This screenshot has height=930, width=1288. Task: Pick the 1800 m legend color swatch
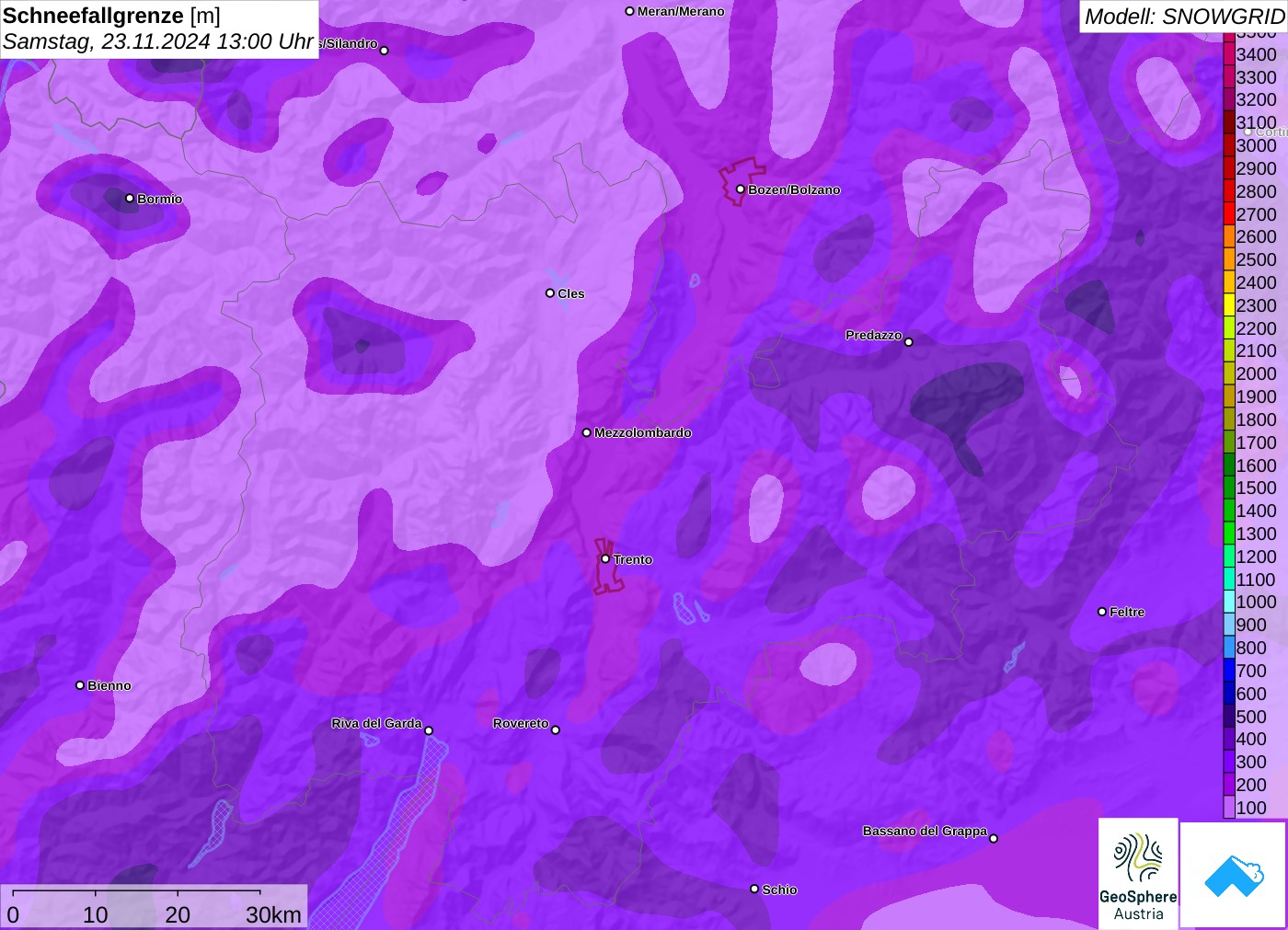pos(1229,419)
